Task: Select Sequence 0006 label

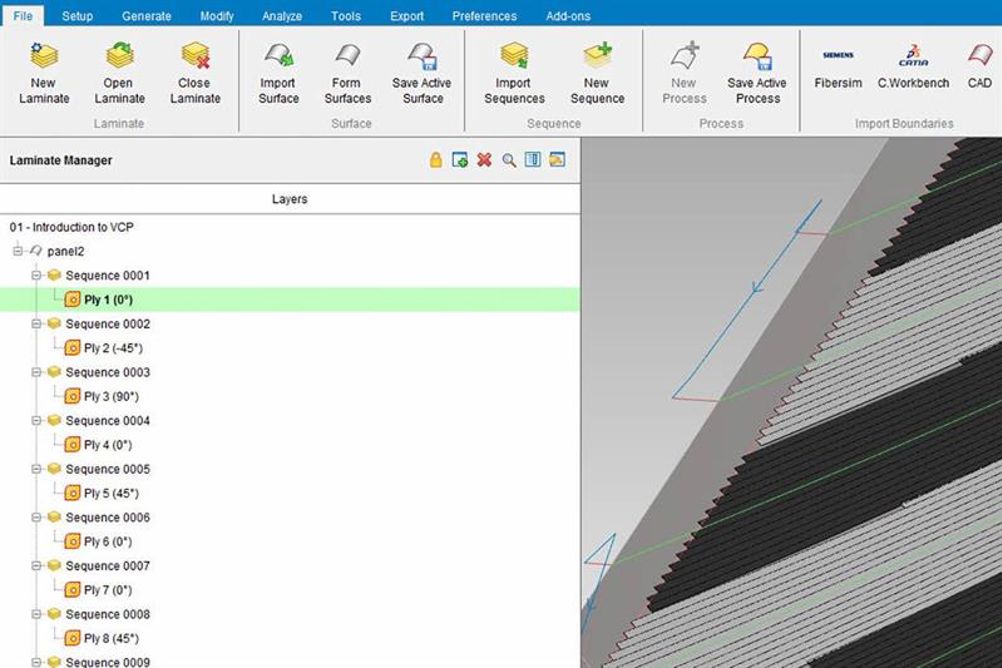Action: [x=107, y=517]
